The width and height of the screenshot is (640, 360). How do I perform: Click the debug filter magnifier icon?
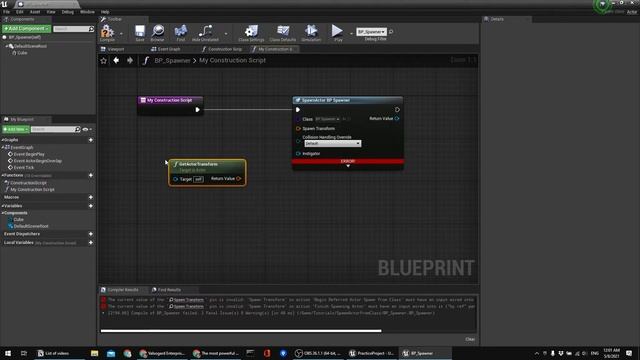pos(391,32)
